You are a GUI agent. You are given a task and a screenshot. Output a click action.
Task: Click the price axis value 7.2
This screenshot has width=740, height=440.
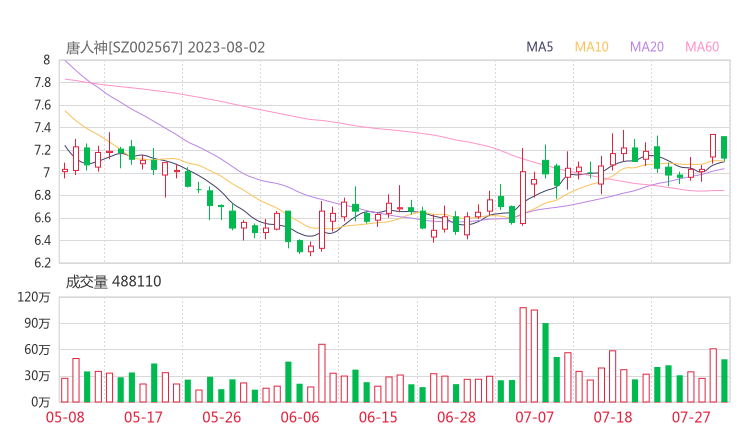[42, 150]
